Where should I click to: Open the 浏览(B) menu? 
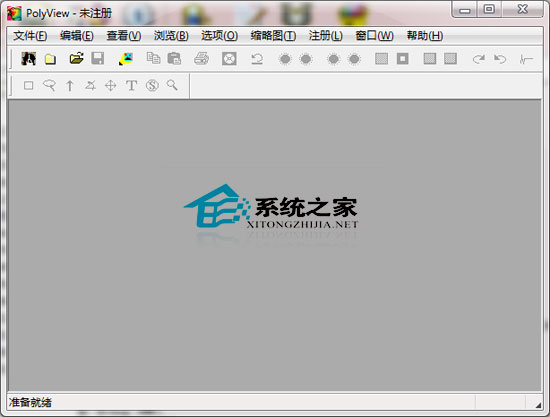tap(171, 35)
